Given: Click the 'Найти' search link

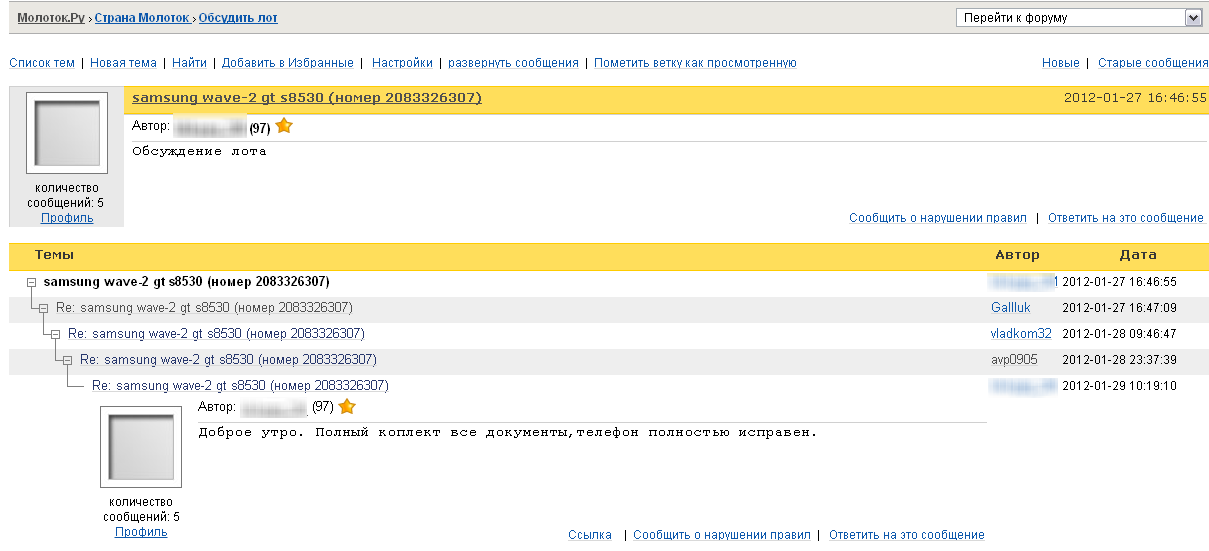Looking at the screenshot, I should click(x=189, y=63).
